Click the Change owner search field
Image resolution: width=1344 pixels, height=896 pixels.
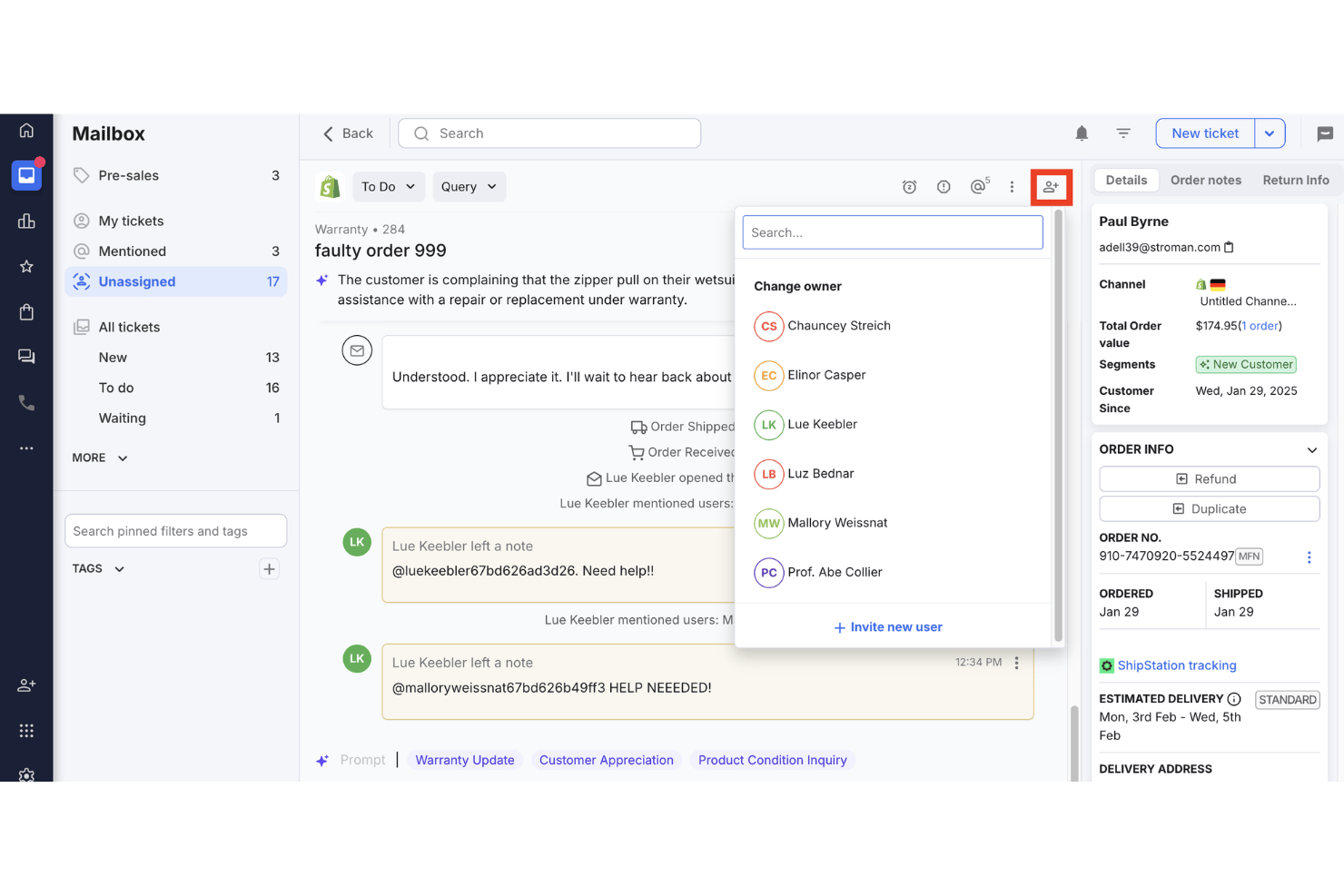pos(892,232)
